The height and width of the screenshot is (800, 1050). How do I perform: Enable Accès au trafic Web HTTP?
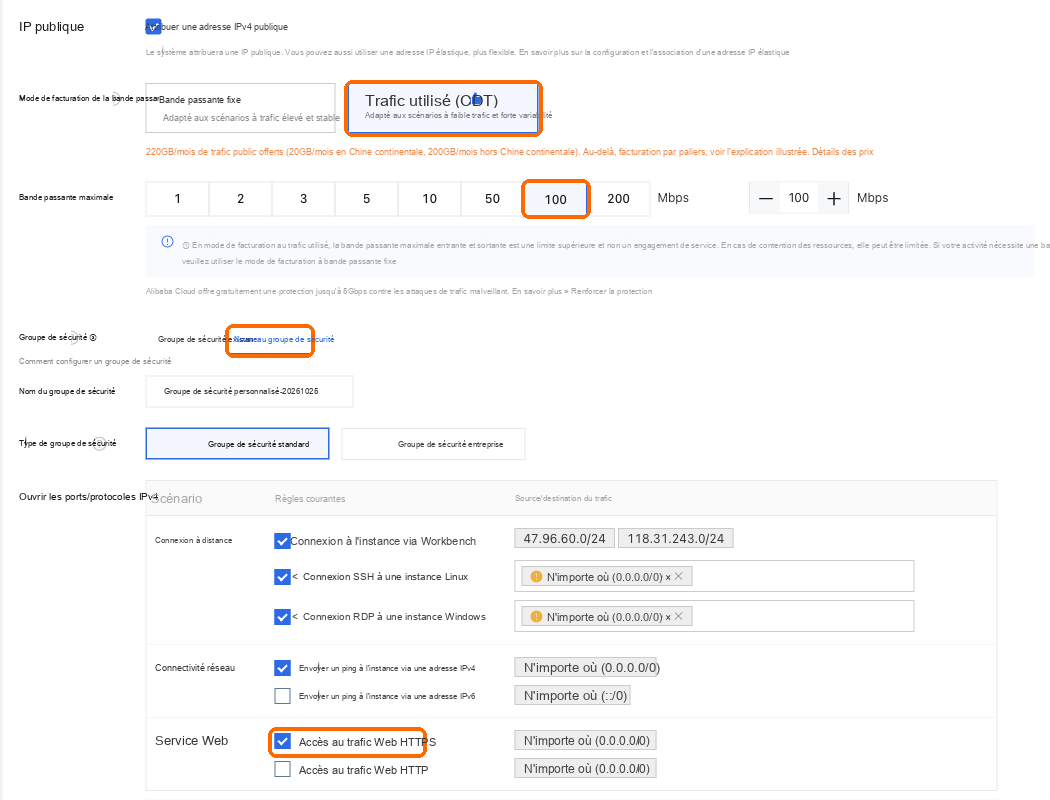point(282,770)
